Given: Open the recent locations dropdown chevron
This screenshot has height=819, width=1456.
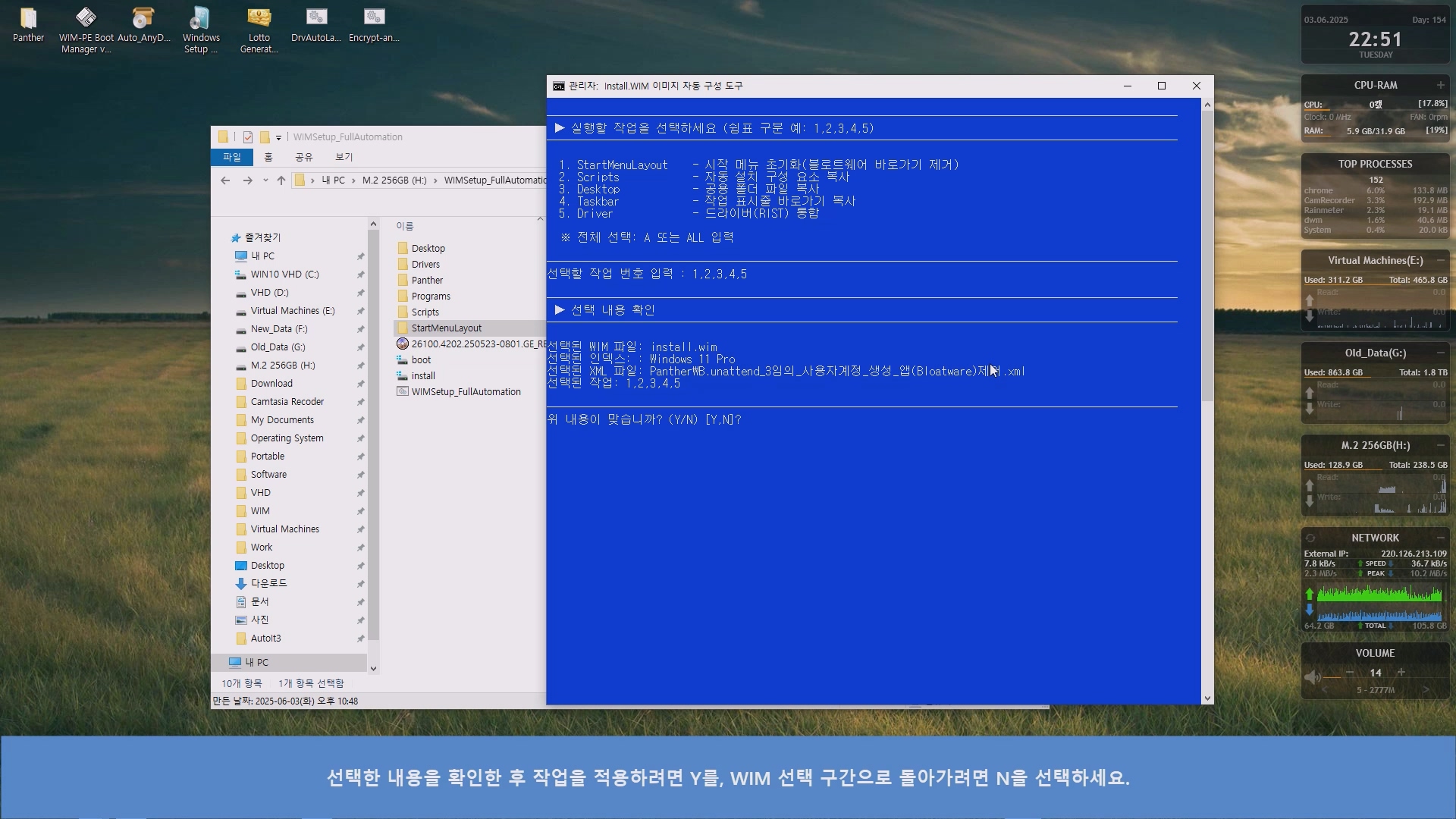Looking at the screenshot, I should tap(265, 180).
